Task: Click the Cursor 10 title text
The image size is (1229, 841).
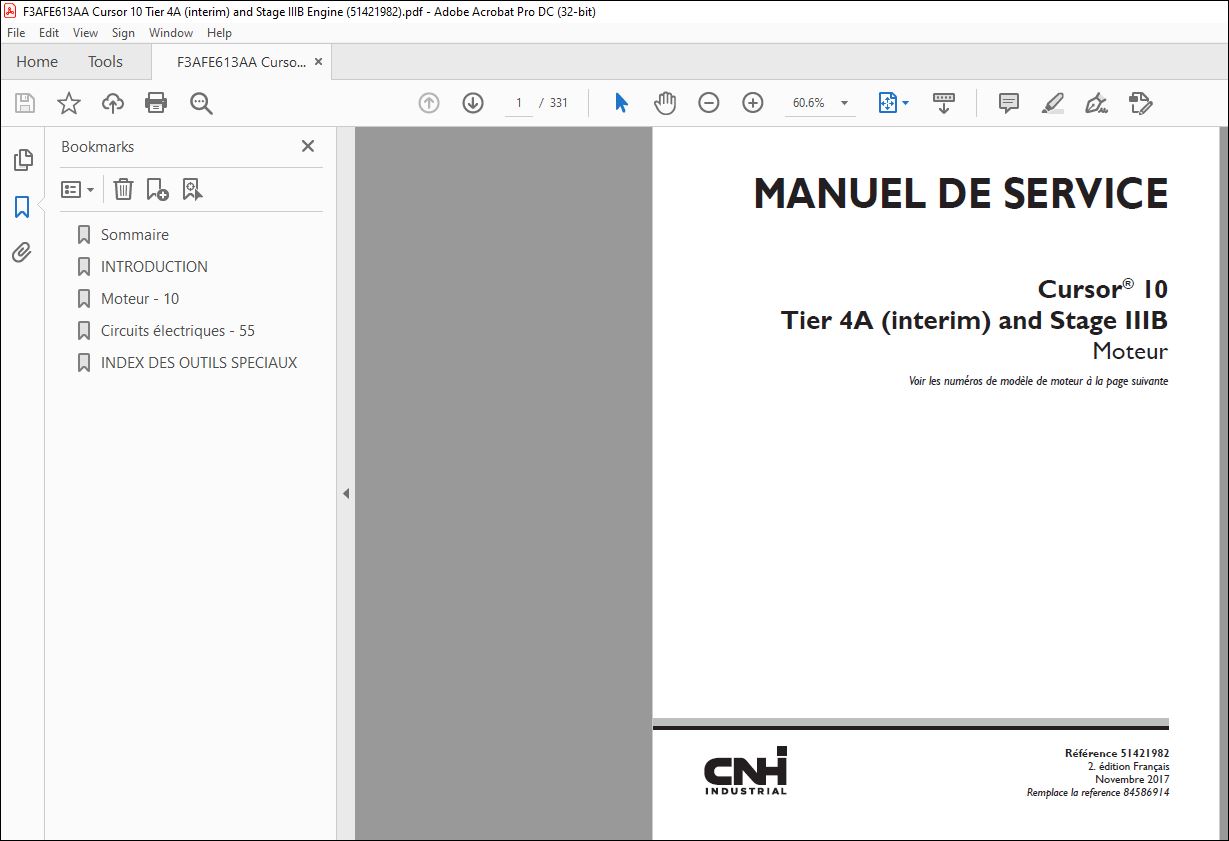Action: tap(1103, 289)
